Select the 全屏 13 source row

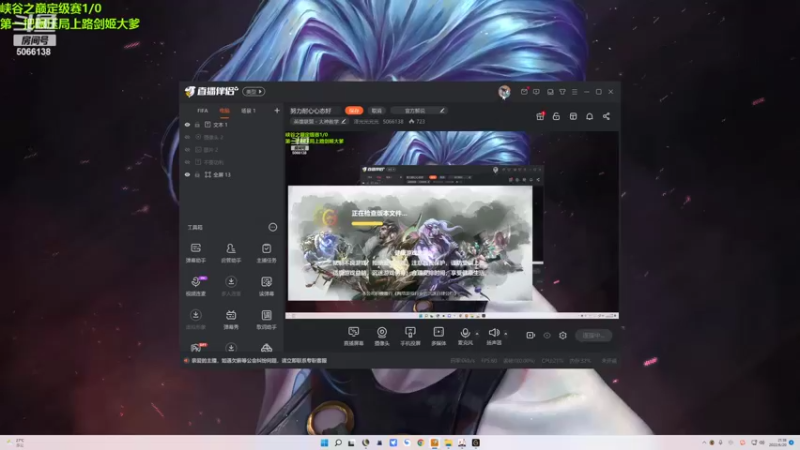(x=232, y=174)
